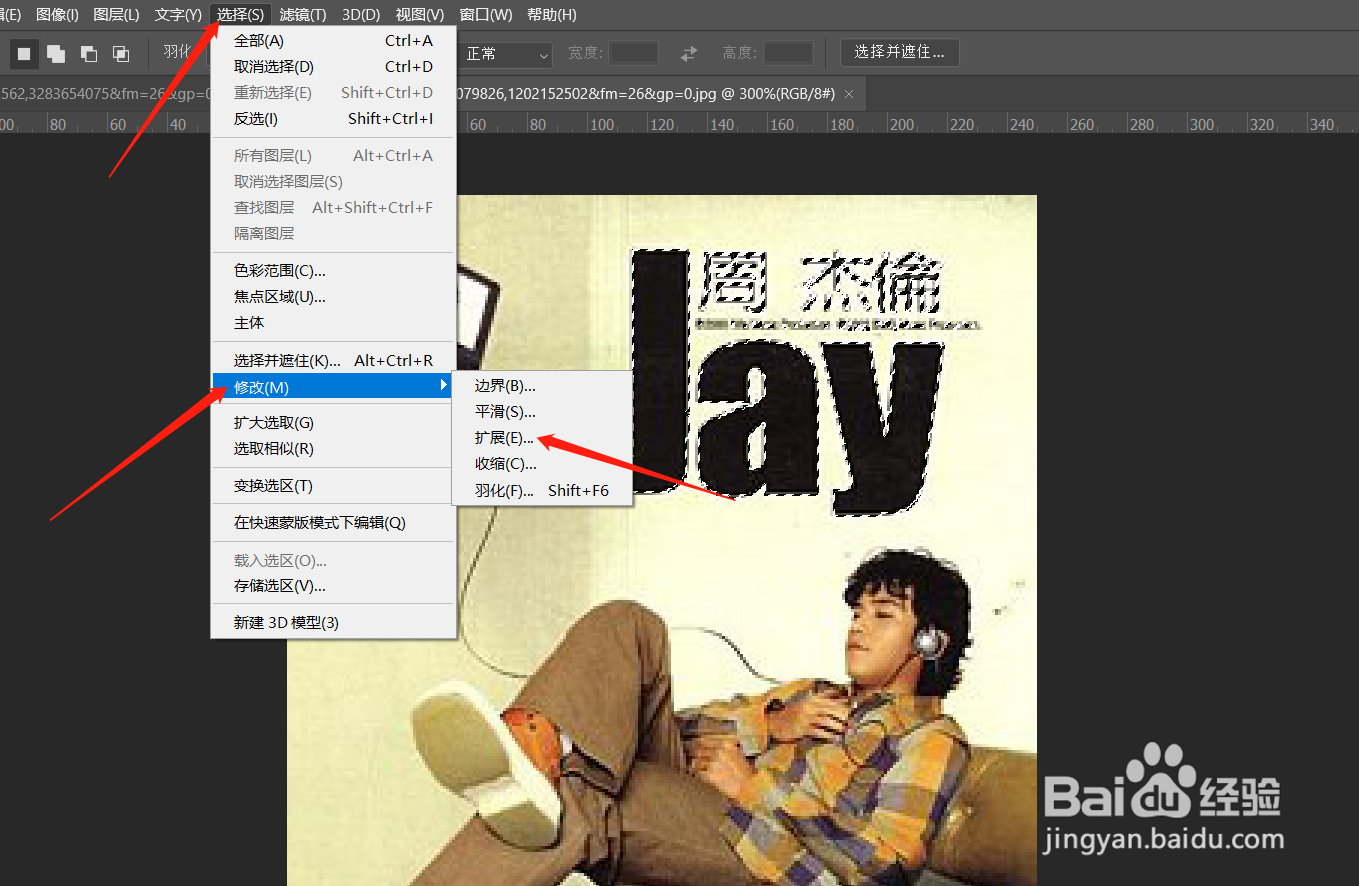Choose 在快速蒙版模式下编辑(Q) entry
Image resolution: width=1359 pixels, height=886 pixels.
pyautogui.click(x=334, y=523)
